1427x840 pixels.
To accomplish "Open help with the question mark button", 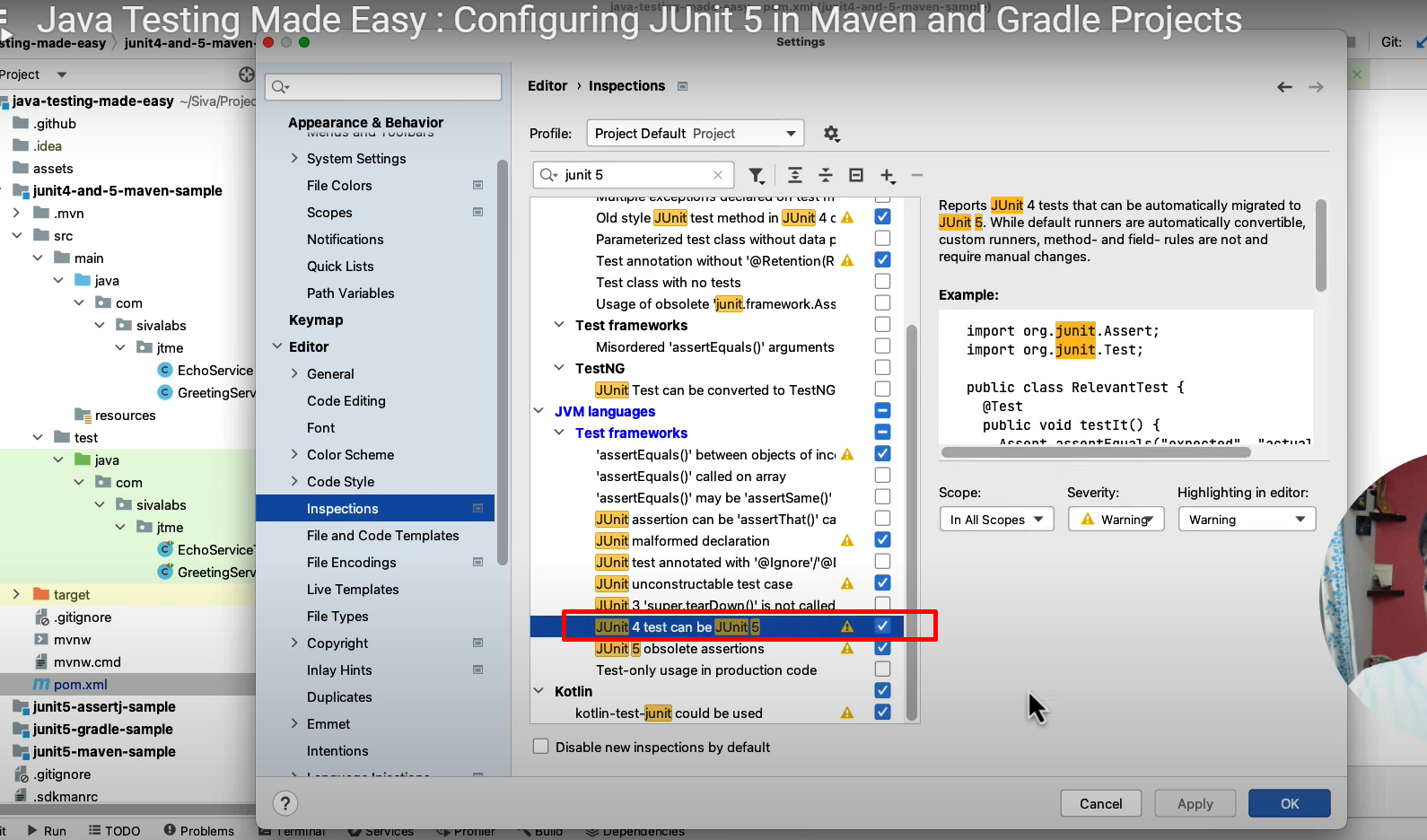I will click(x=285, y=803).
